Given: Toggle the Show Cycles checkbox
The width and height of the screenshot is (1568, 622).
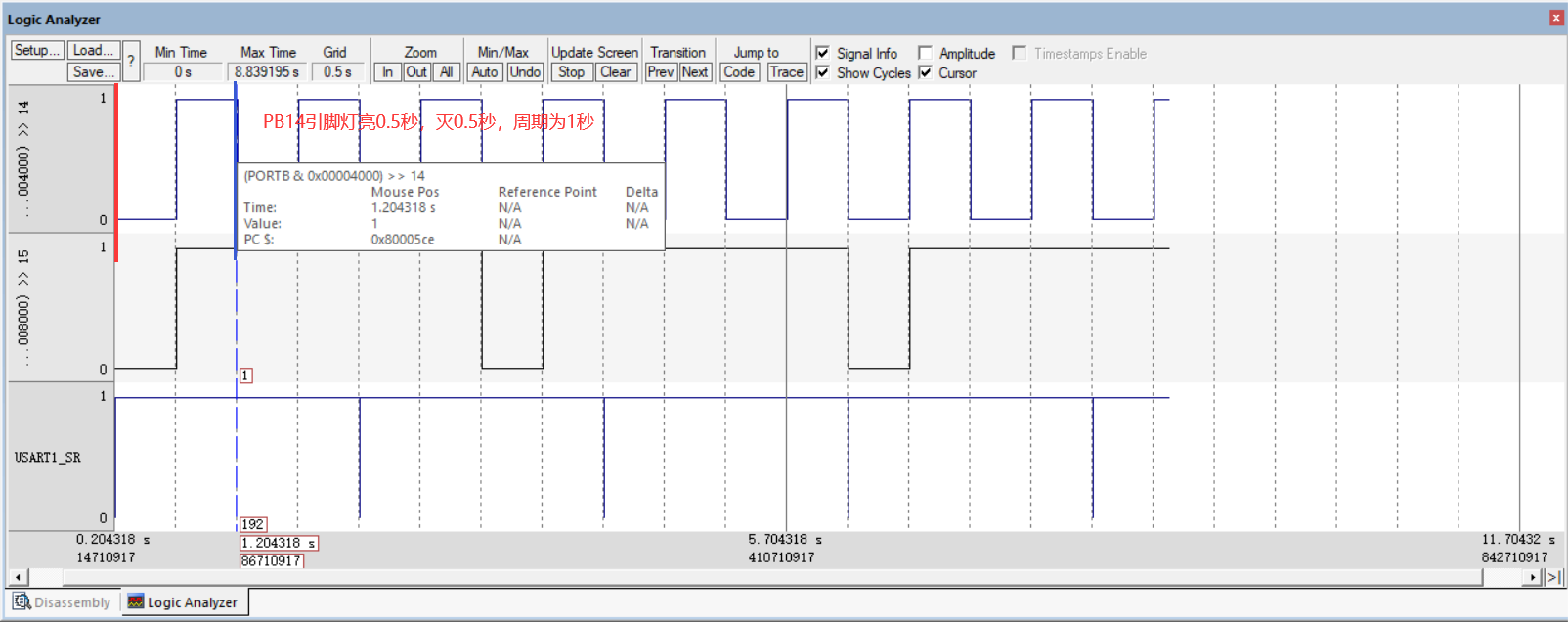Looking at the screenshot, I should point(823,72).
